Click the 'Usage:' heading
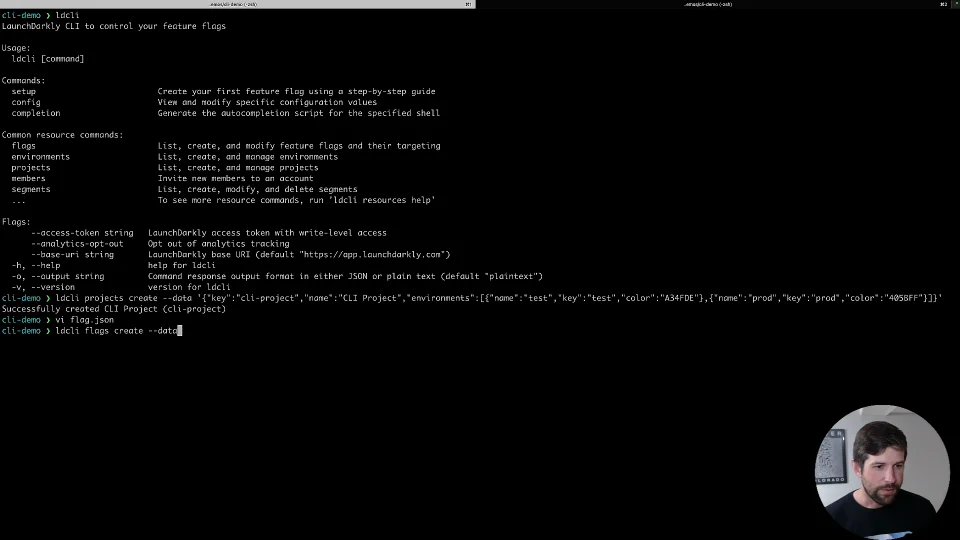Viewport: 960px width, 540px height. point(16,48)
